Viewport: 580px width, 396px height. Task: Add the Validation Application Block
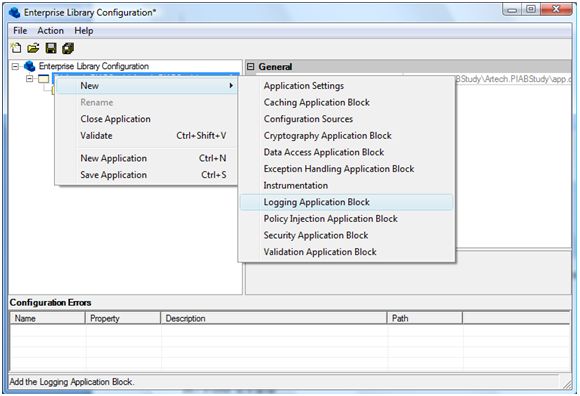tap(347, 252)
